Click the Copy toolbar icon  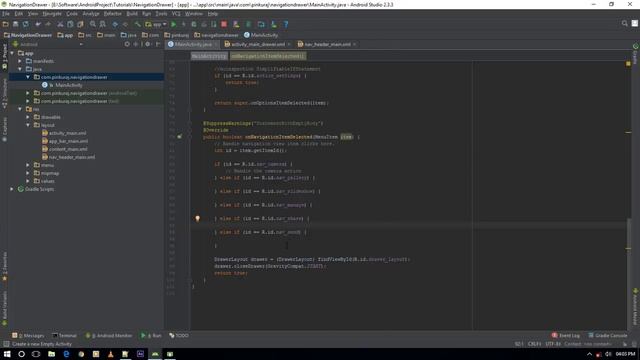[x=70, y=24]
